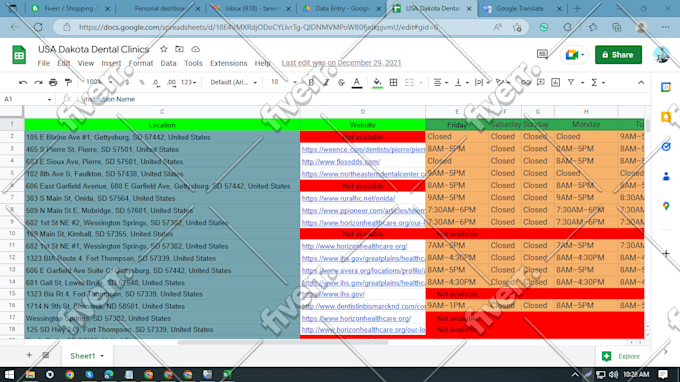Open the Sheet1 tab
Screen dimensions: 680x382
(x=86, y=356)
